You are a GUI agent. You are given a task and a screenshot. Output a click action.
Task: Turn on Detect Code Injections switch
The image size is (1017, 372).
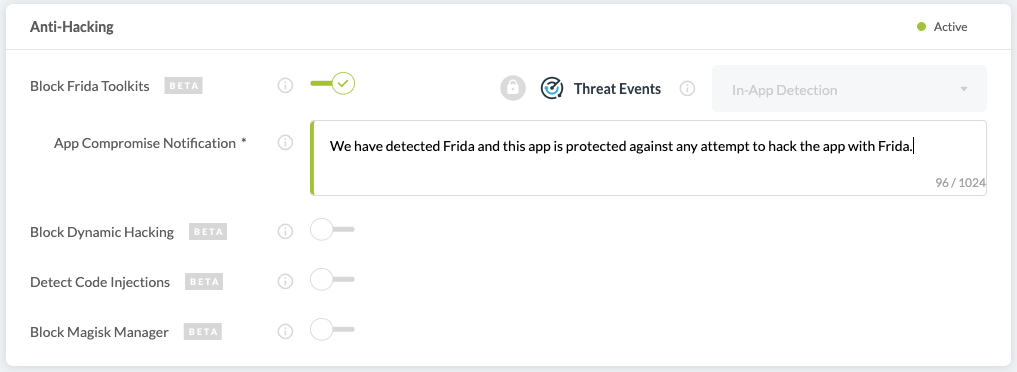(x=333, y=279)
